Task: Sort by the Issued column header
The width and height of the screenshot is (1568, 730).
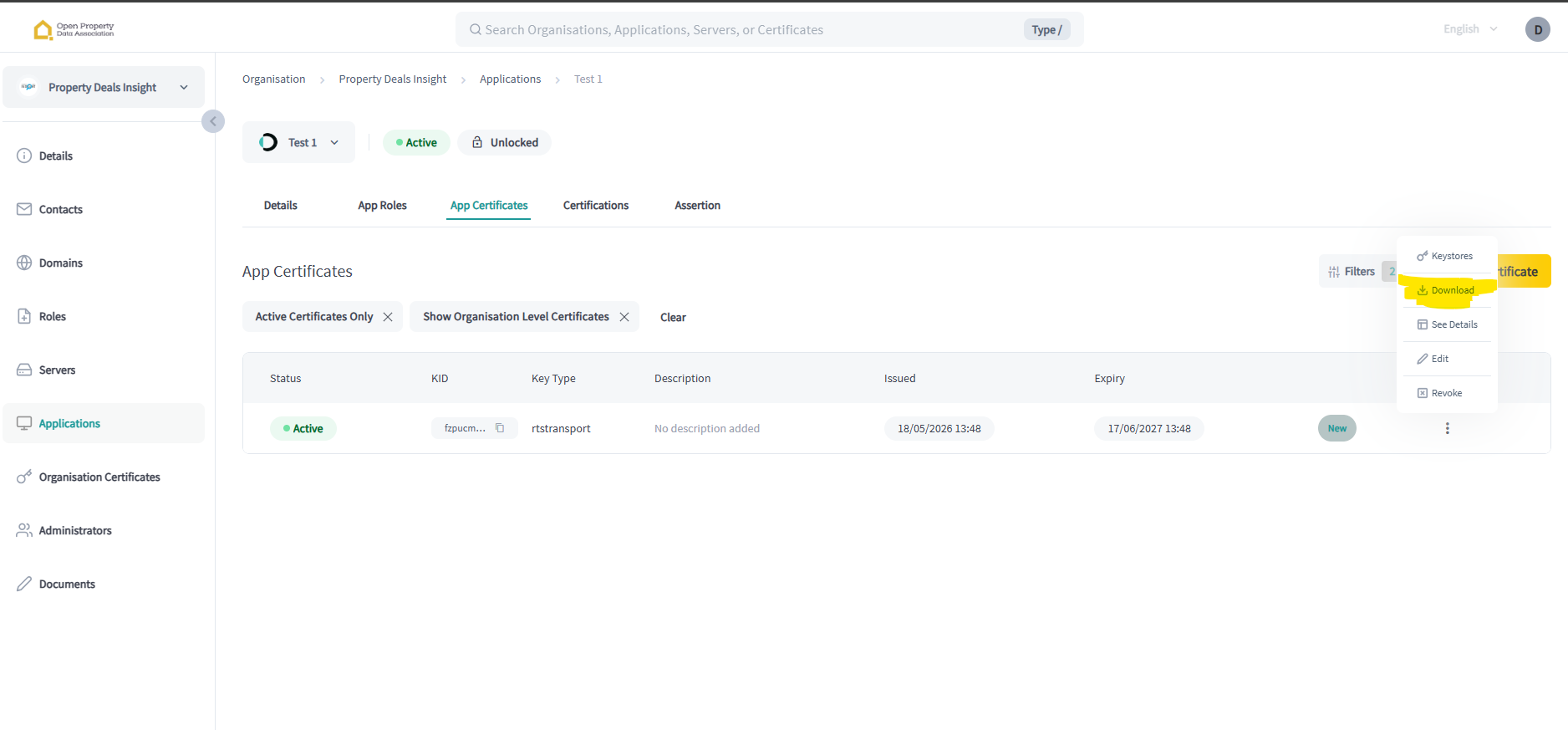Action: [x=899, y=379]
